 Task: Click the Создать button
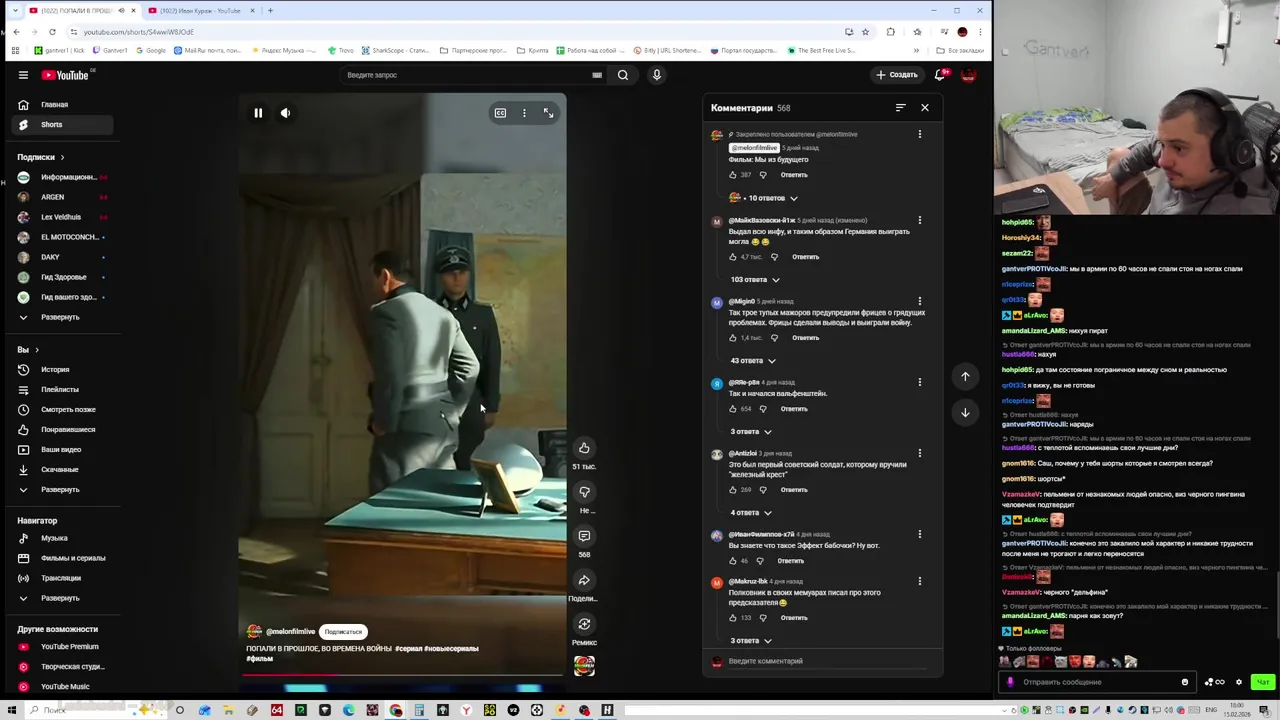(x=897, y=75)
